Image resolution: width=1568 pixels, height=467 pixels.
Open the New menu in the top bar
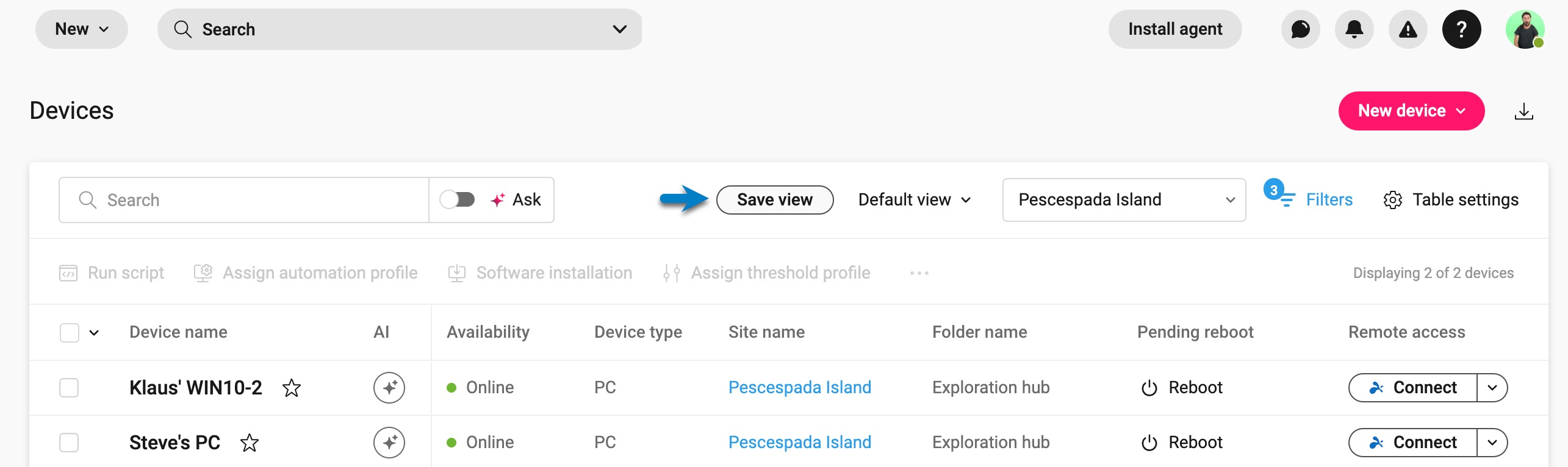point(81,29)
